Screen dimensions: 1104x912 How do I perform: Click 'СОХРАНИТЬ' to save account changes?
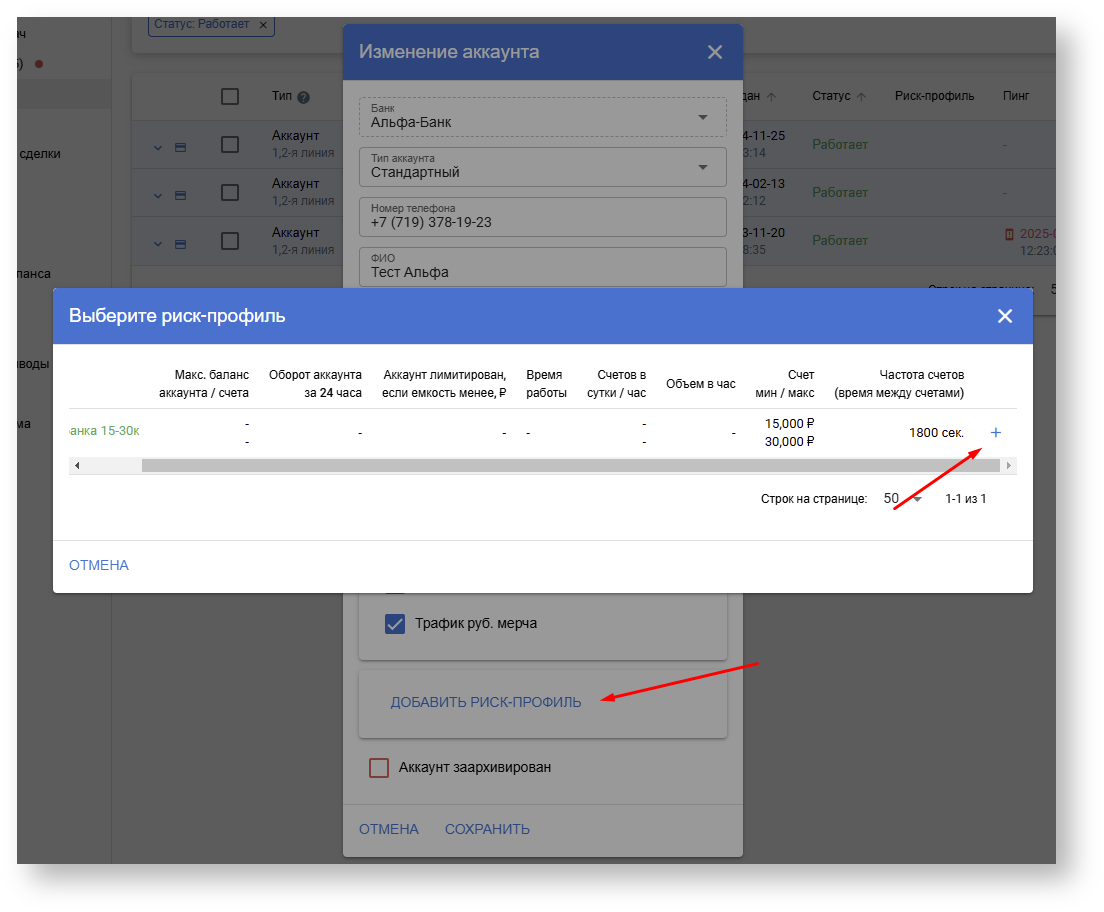coord(487,829)
